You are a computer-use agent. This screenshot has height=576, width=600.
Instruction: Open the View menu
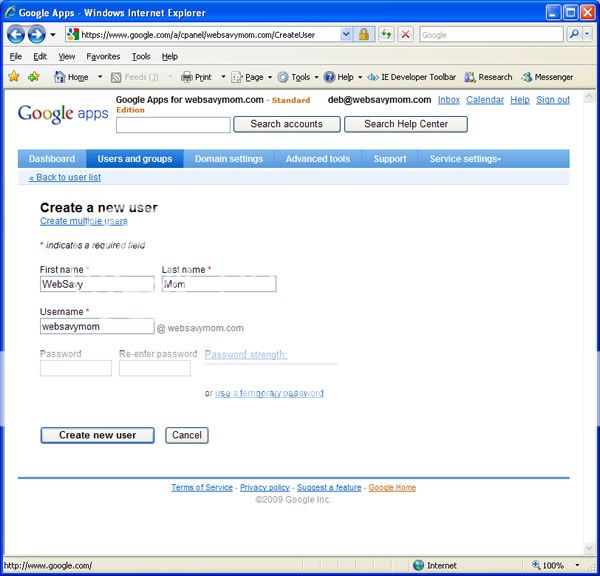coord(67,57)
